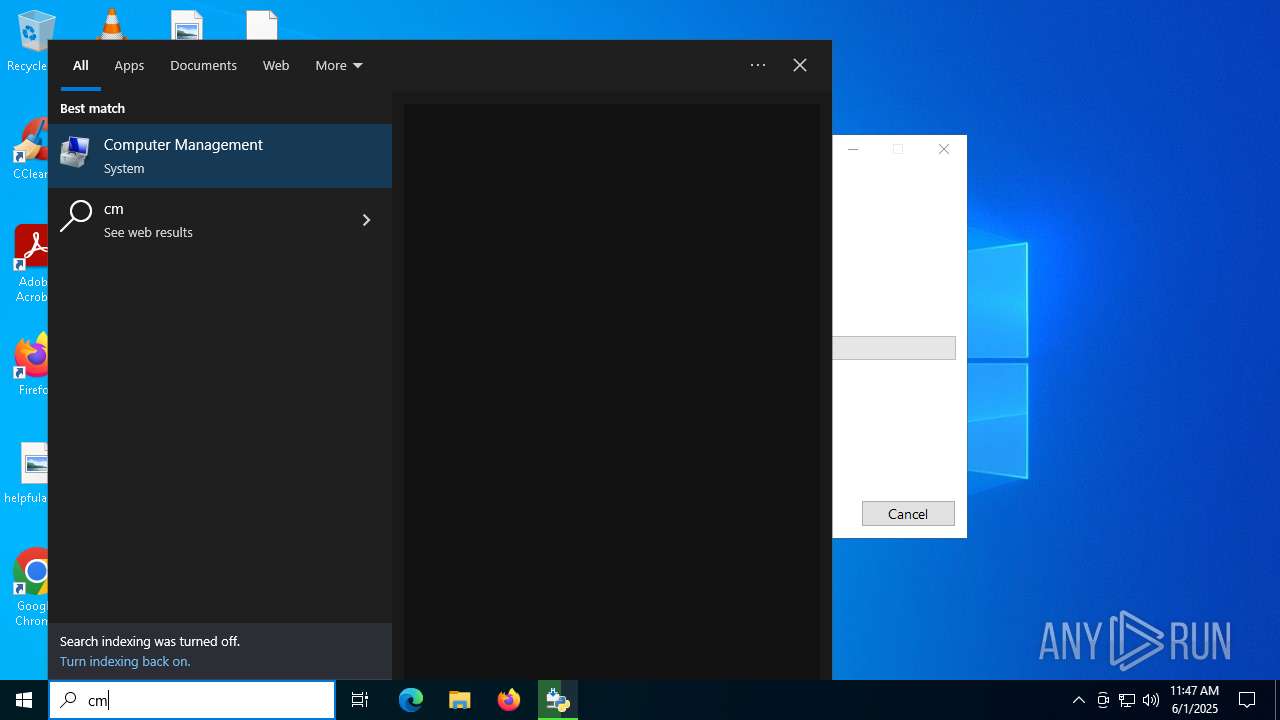Expand the cm web results arrow
The image size is (1280, 720).
pyautogui.click(x=366, y=220)
